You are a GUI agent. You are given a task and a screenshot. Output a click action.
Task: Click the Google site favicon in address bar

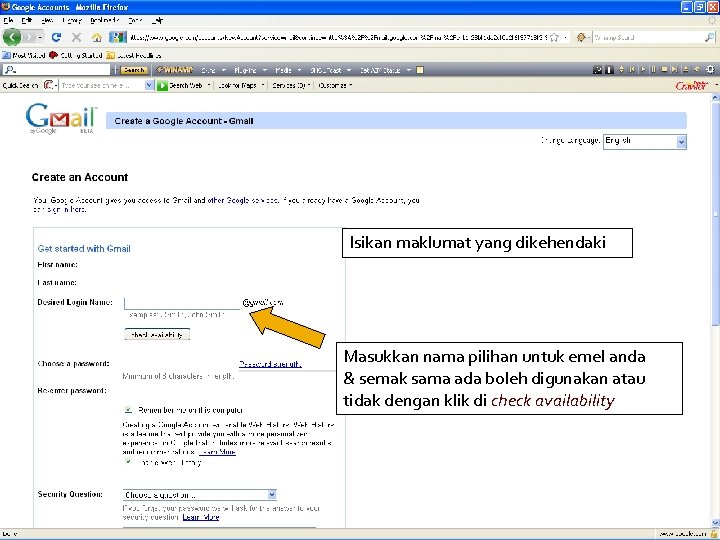[118, 37]
